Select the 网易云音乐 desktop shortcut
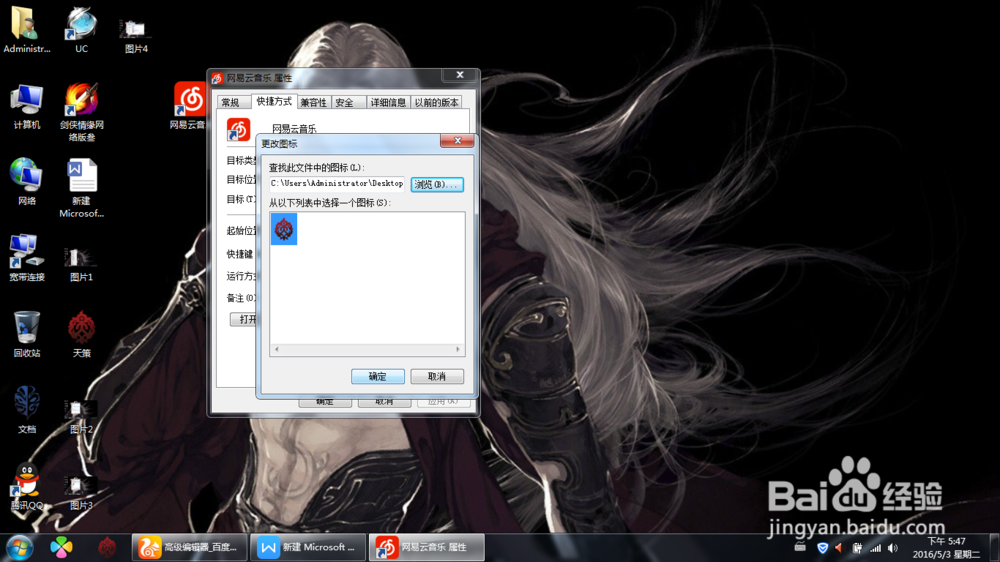Viewport: 1000px width, 562px height. coord(189,105)
